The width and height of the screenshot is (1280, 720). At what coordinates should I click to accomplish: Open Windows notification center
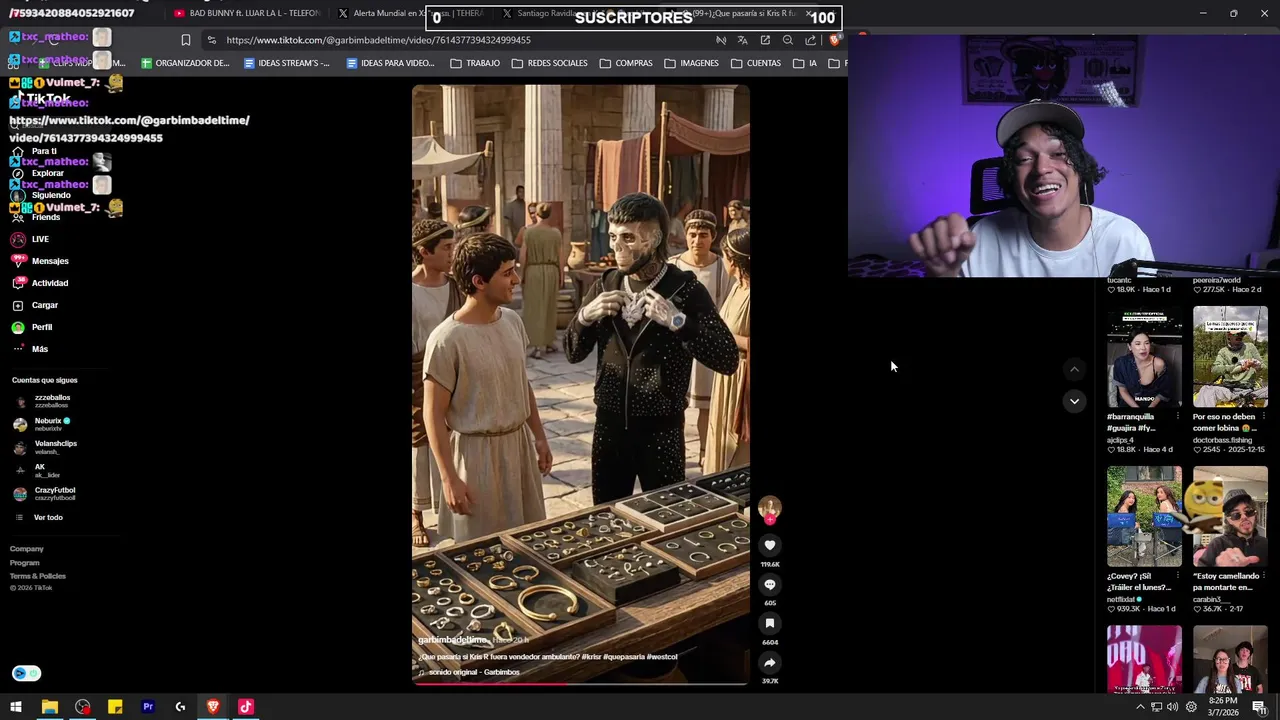pyautogui.click(x=1259, y=707)
